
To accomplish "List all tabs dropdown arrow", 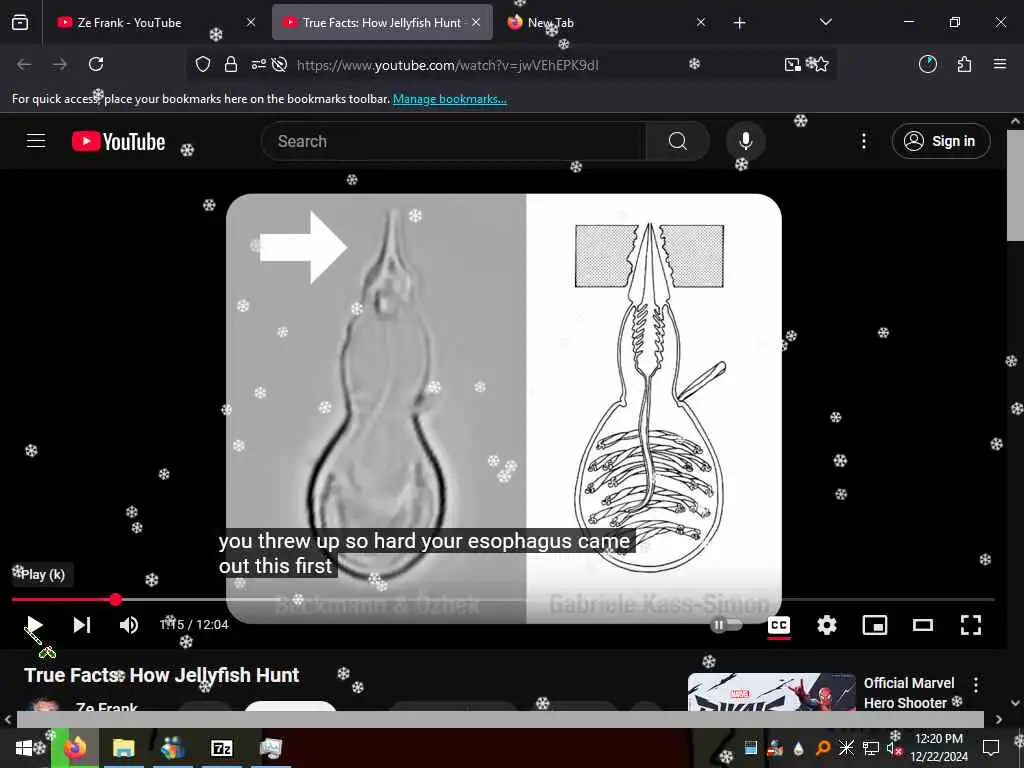I will click(825, 22).
